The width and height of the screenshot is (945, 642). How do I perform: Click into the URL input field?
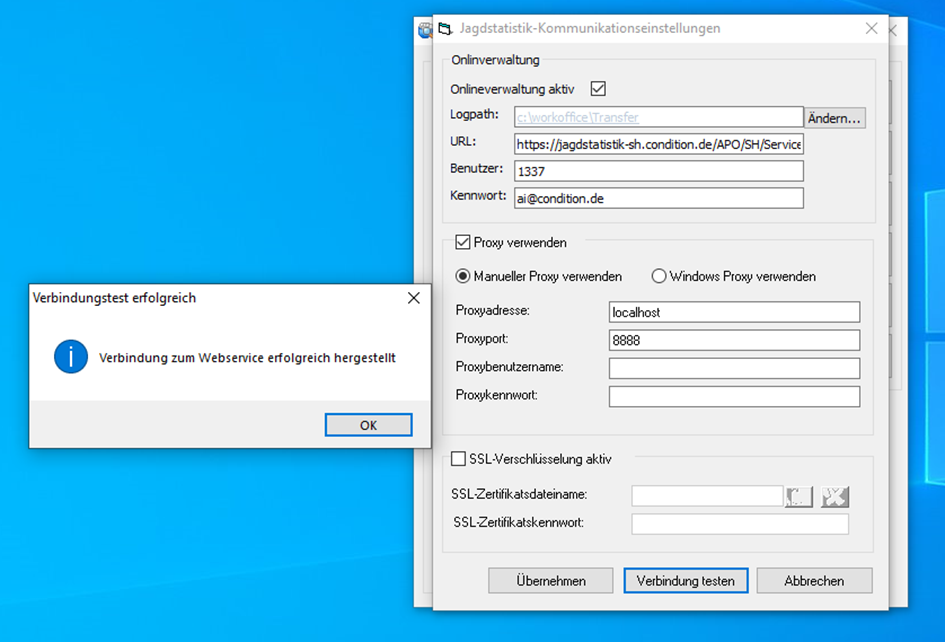[x=659, y=145]
